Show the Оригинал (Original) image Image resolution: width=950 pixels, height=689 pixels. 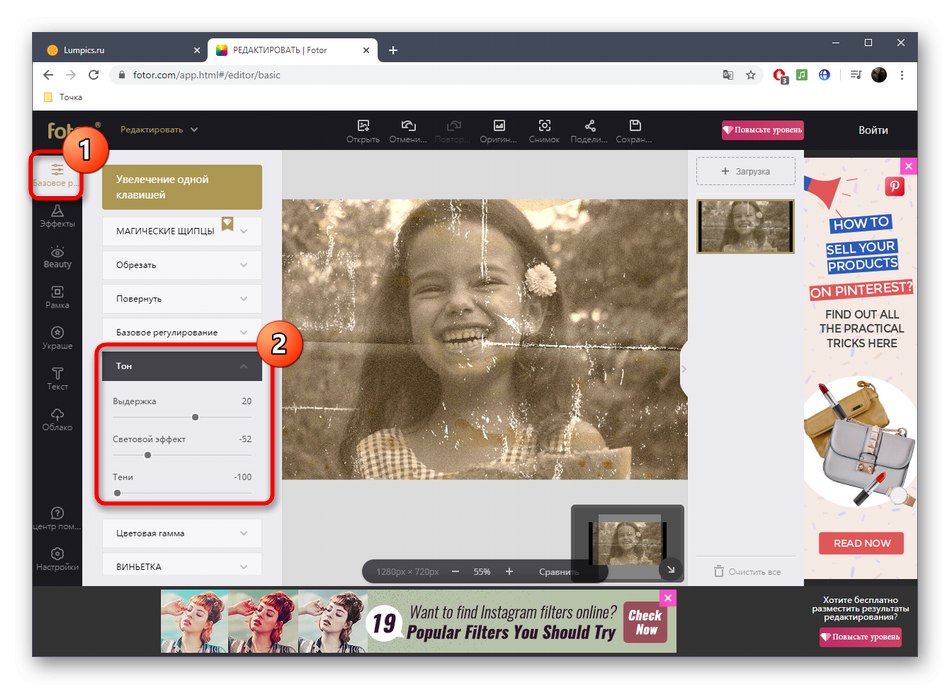499,131
